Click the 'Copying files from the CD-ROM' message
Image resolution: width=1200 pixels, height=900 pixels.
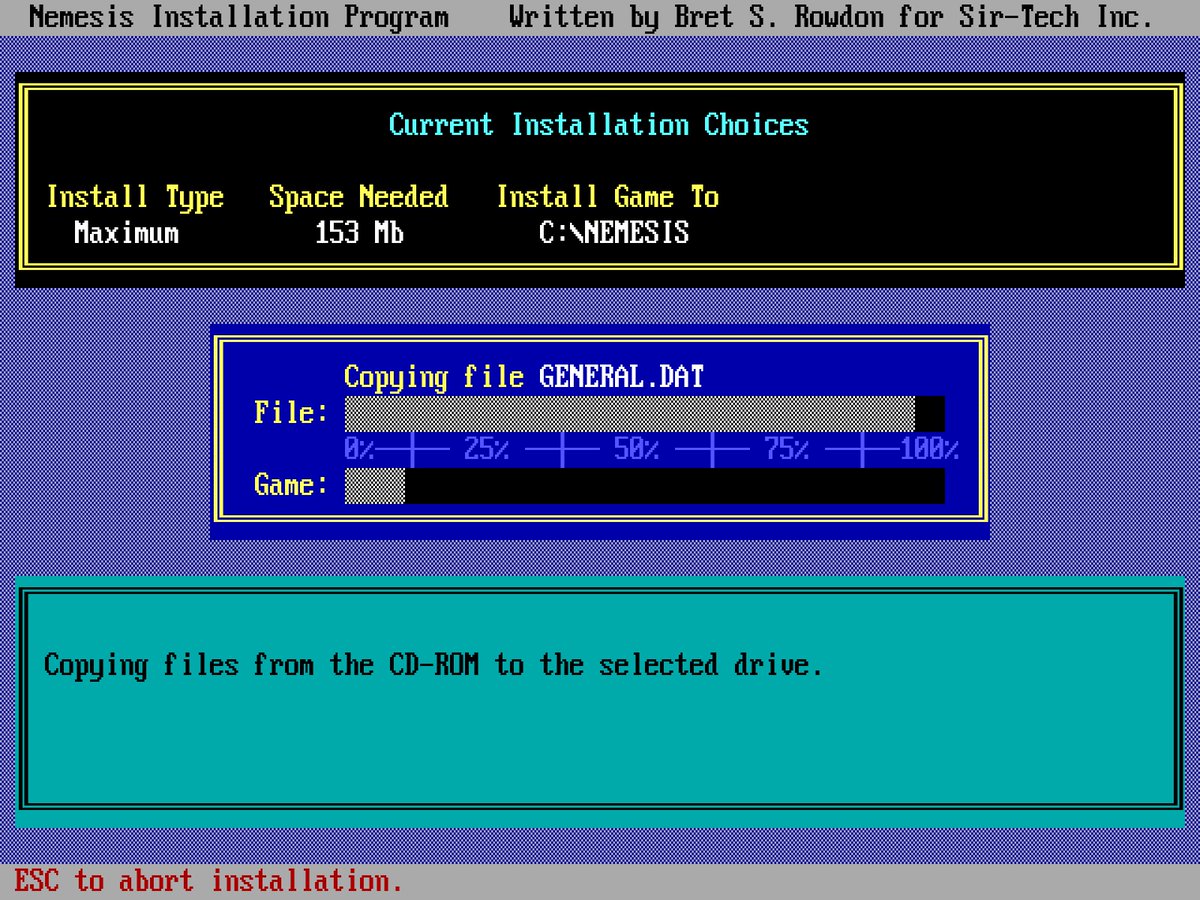(433, 666)
